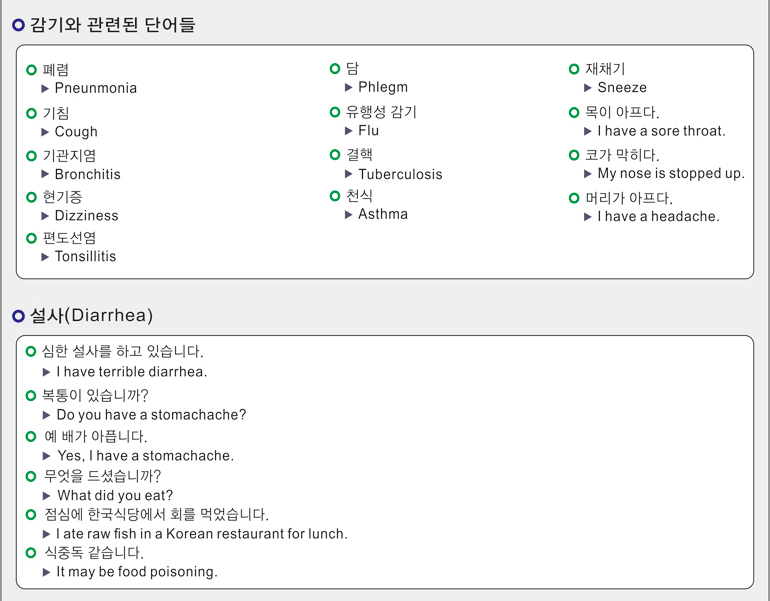Click the green bullet beside 담
The height and width of the screenshot is (601, 770).
[335, 68]
